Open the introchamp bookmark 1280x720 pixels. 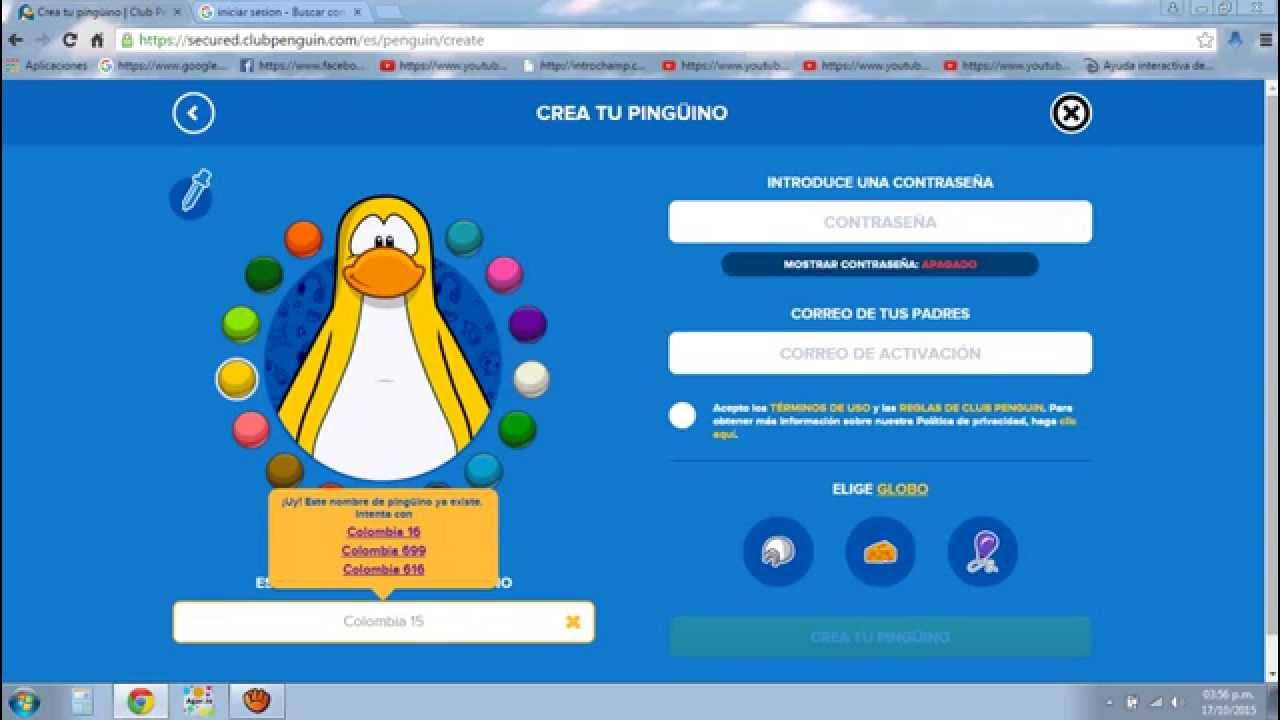[585, 66]
